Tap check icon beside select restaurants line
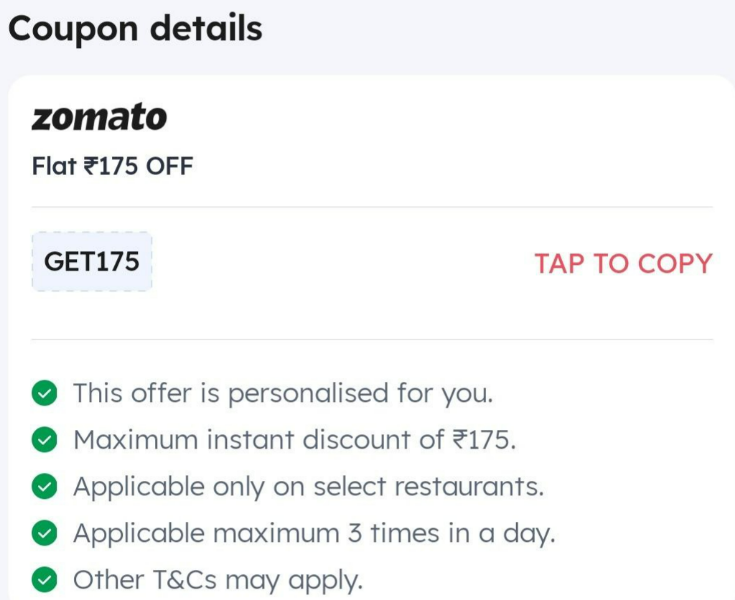 tap(45, 487)
